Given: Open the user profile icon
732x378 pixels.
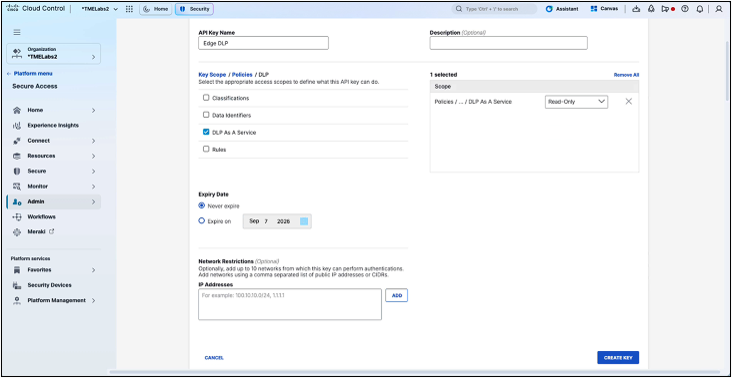Looking at the screenshot, I should point(719,9).
